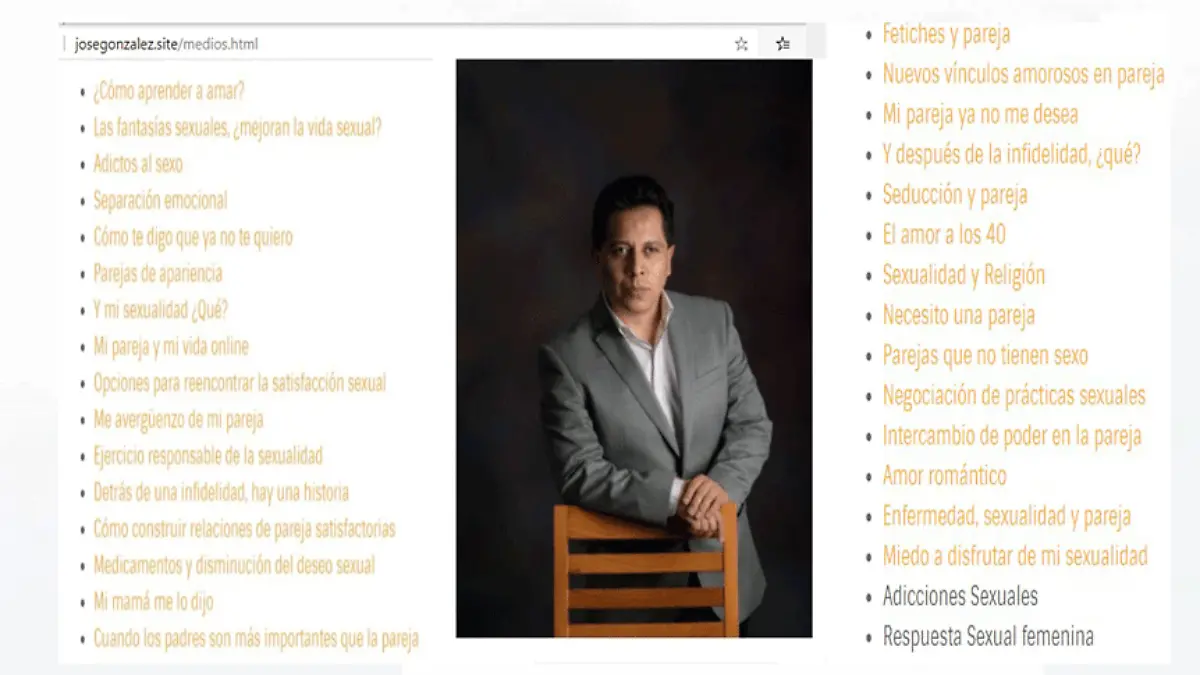1200x675 pixels.
Task: Open the 'Adictos al sexo' link
Action: click(138, 164)
